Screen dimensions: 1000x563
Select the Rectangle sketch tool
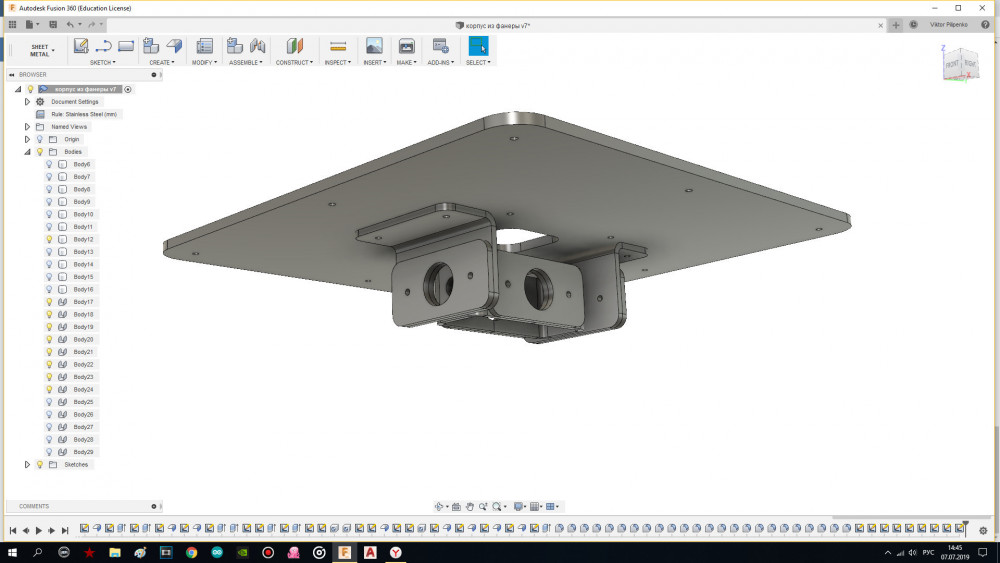click(x=126, y=46)
